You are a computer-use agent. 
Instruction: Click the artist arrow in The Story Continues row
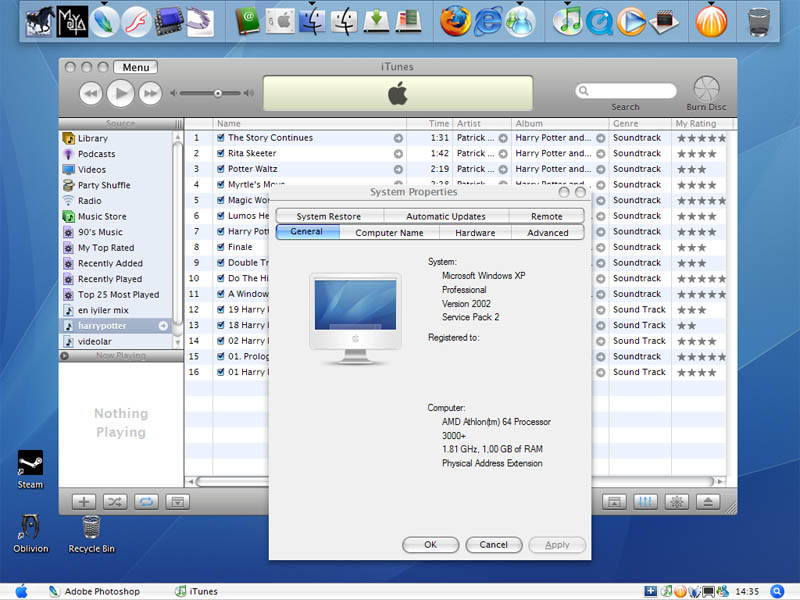503,138
